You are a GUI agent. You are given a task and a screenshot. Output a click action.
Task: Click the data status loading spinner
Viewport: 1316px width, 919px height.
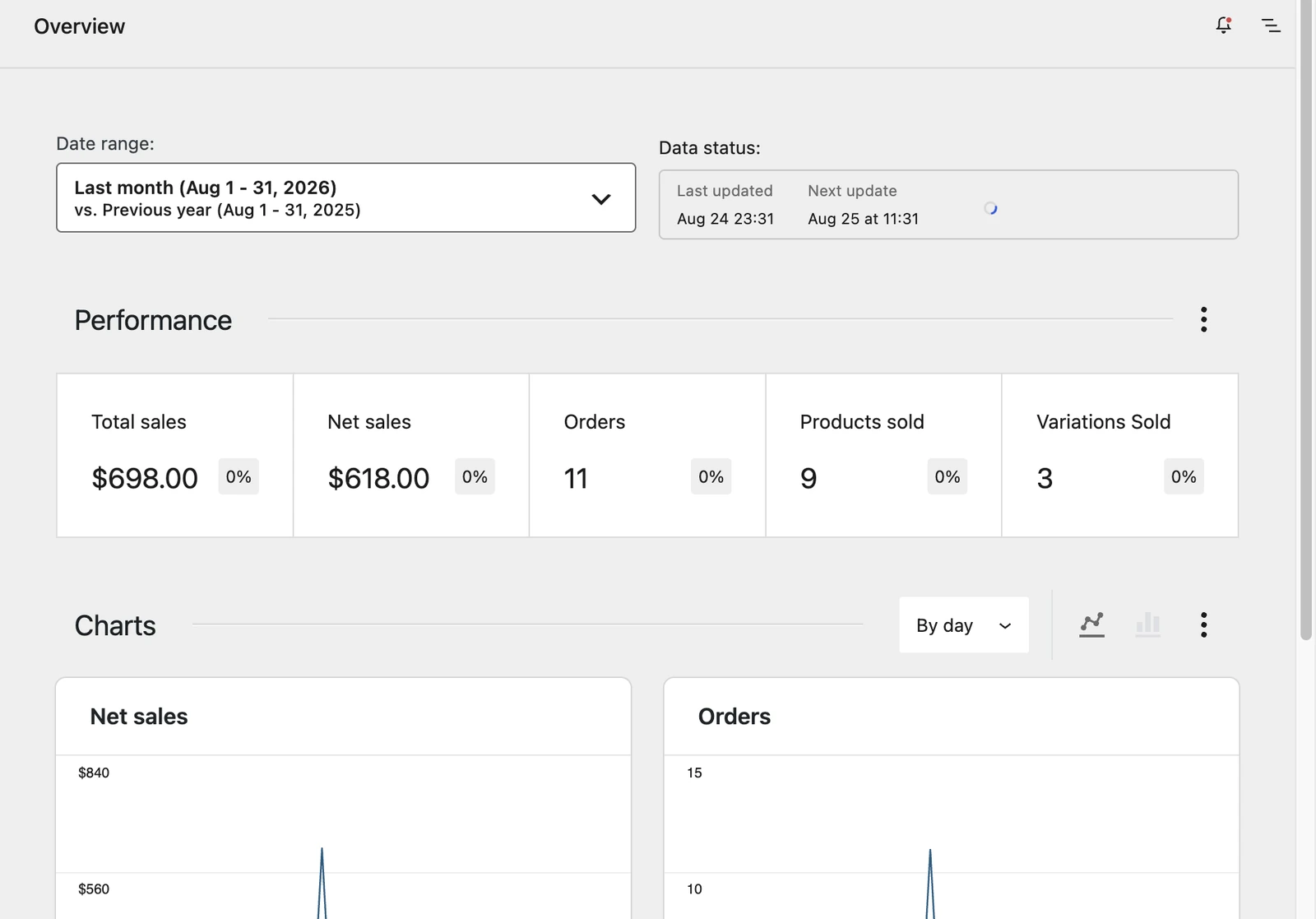(x=991, y=209)
